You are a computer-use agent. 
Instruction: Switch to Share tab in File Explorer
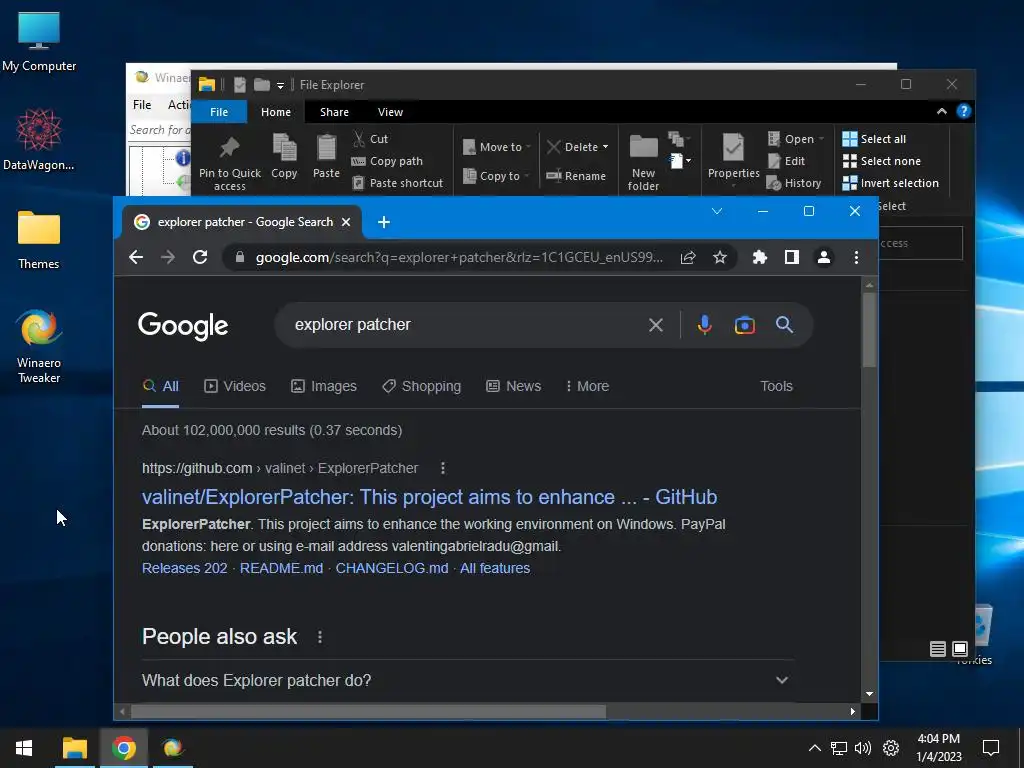tap(334, 112)
